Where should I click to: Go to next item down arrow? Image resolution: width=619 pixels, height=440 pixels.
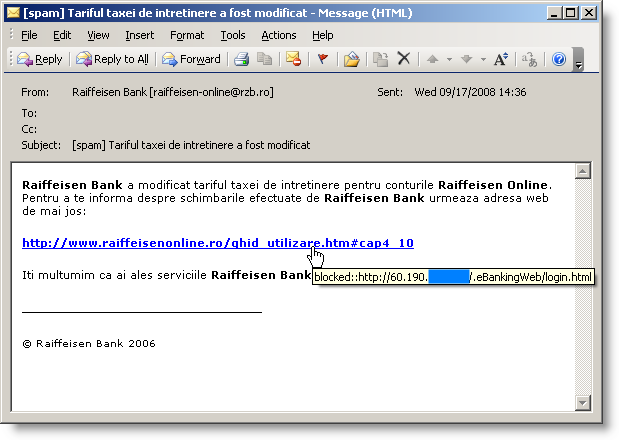click(467, 59)
